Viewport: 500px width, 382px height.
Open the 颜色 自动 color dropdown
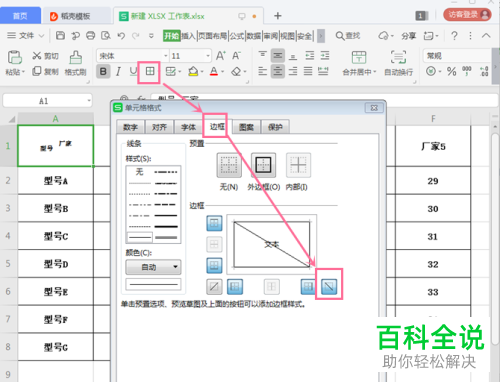(x=153, y=267)
